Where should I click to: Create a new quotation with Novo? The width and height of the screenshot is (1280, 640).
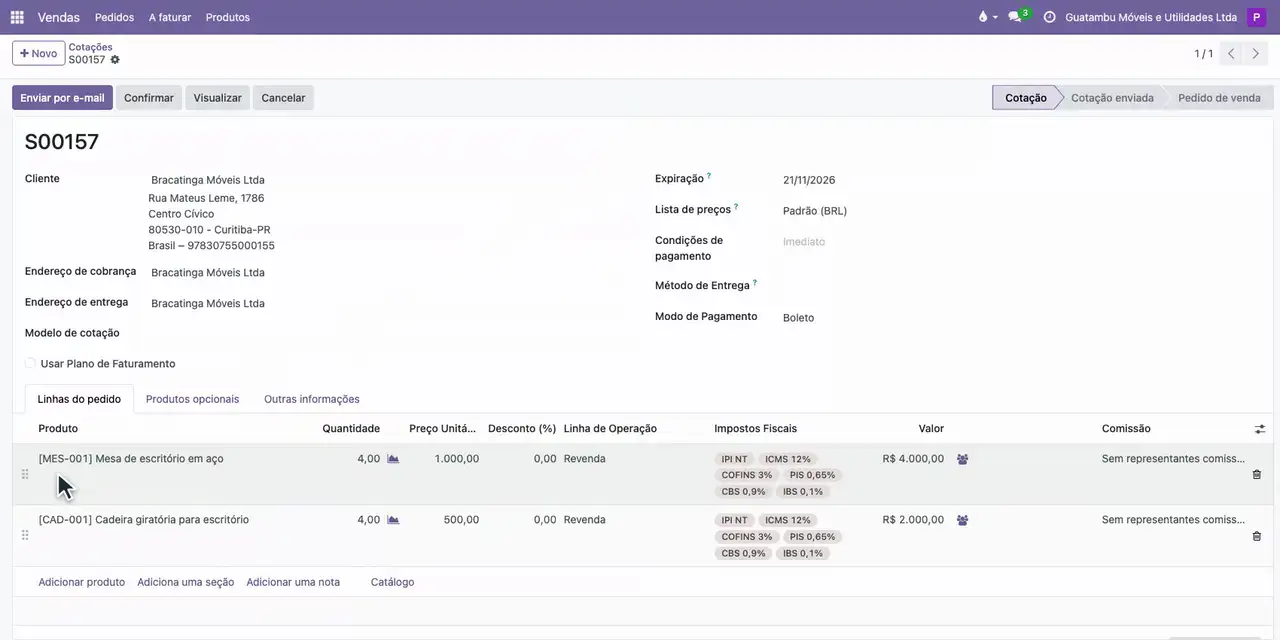[x=38, y=54]
